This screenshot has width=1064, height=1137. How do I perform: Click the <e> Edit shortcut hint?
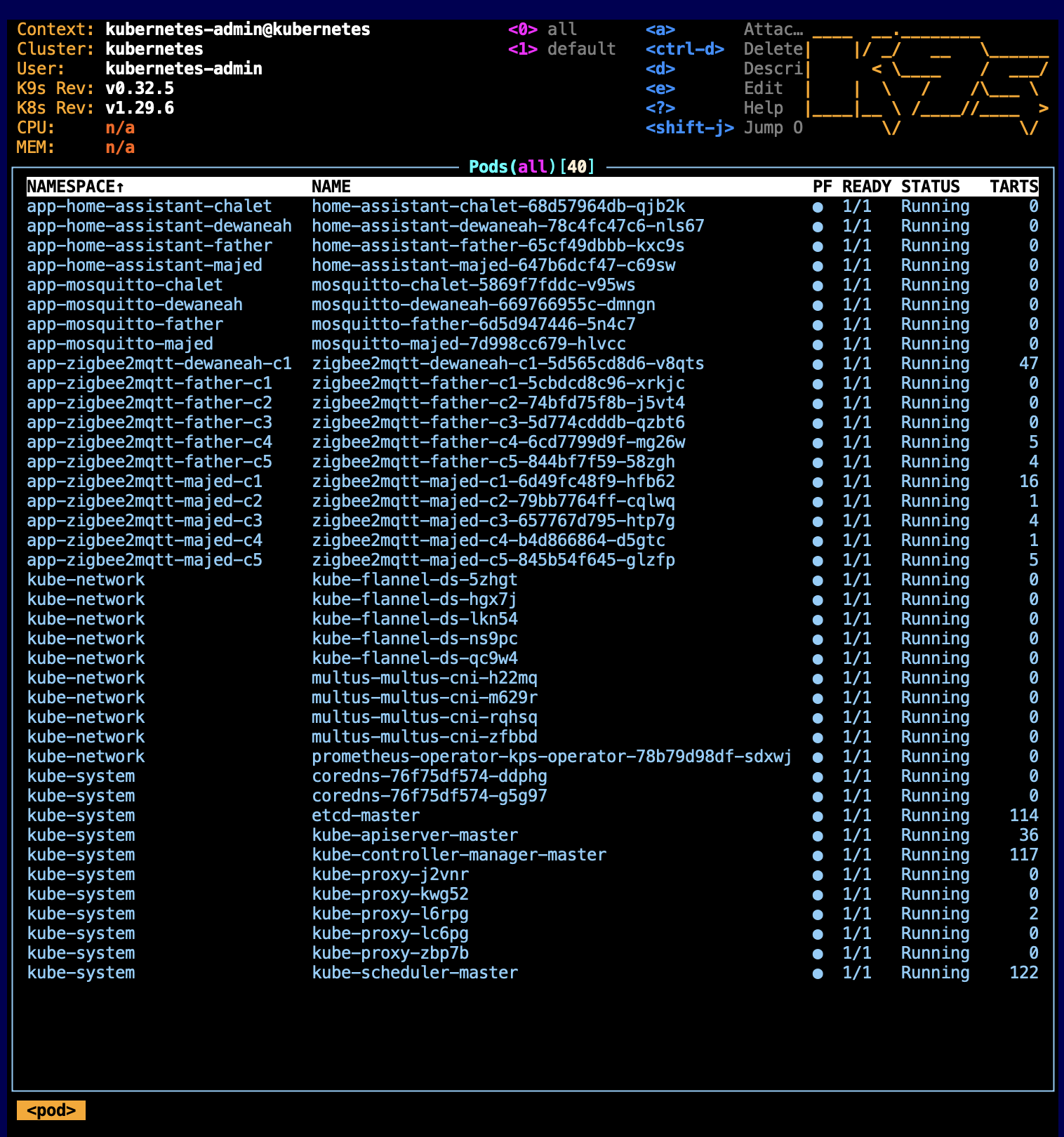(x=714, y=88)
